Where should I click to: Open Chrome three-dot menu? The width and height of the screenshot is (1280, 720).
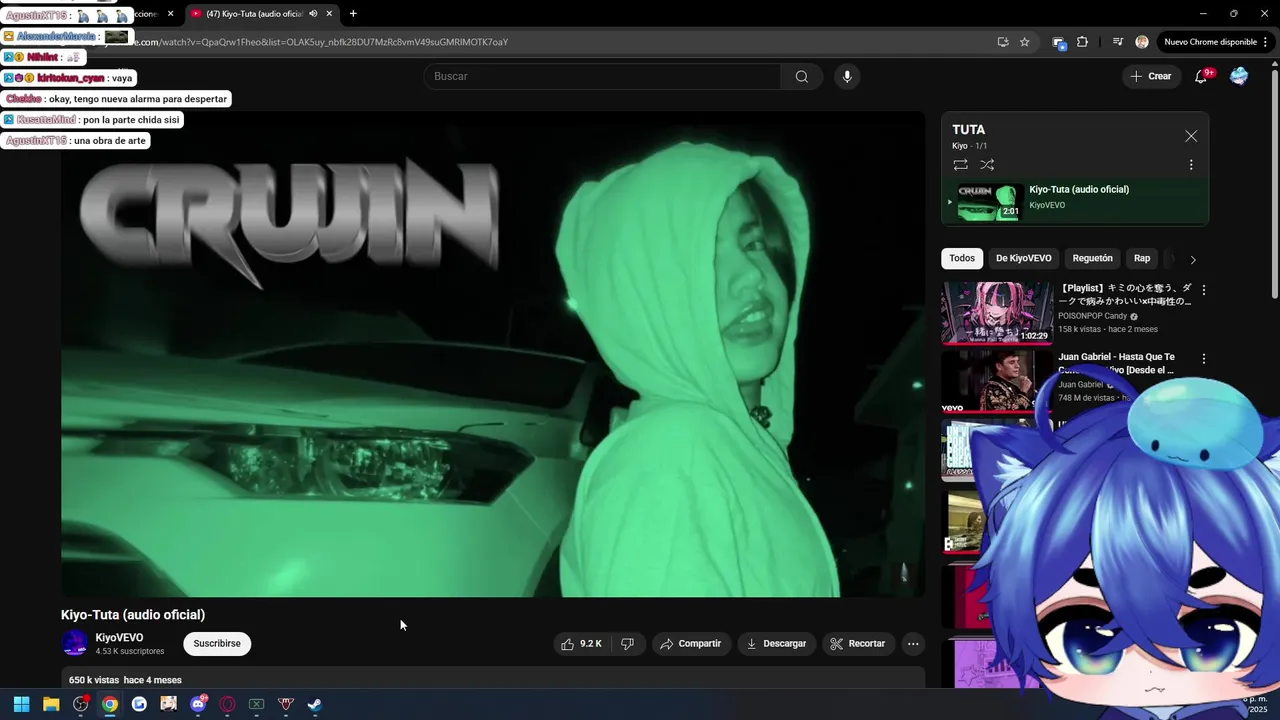coord(1266,42)
